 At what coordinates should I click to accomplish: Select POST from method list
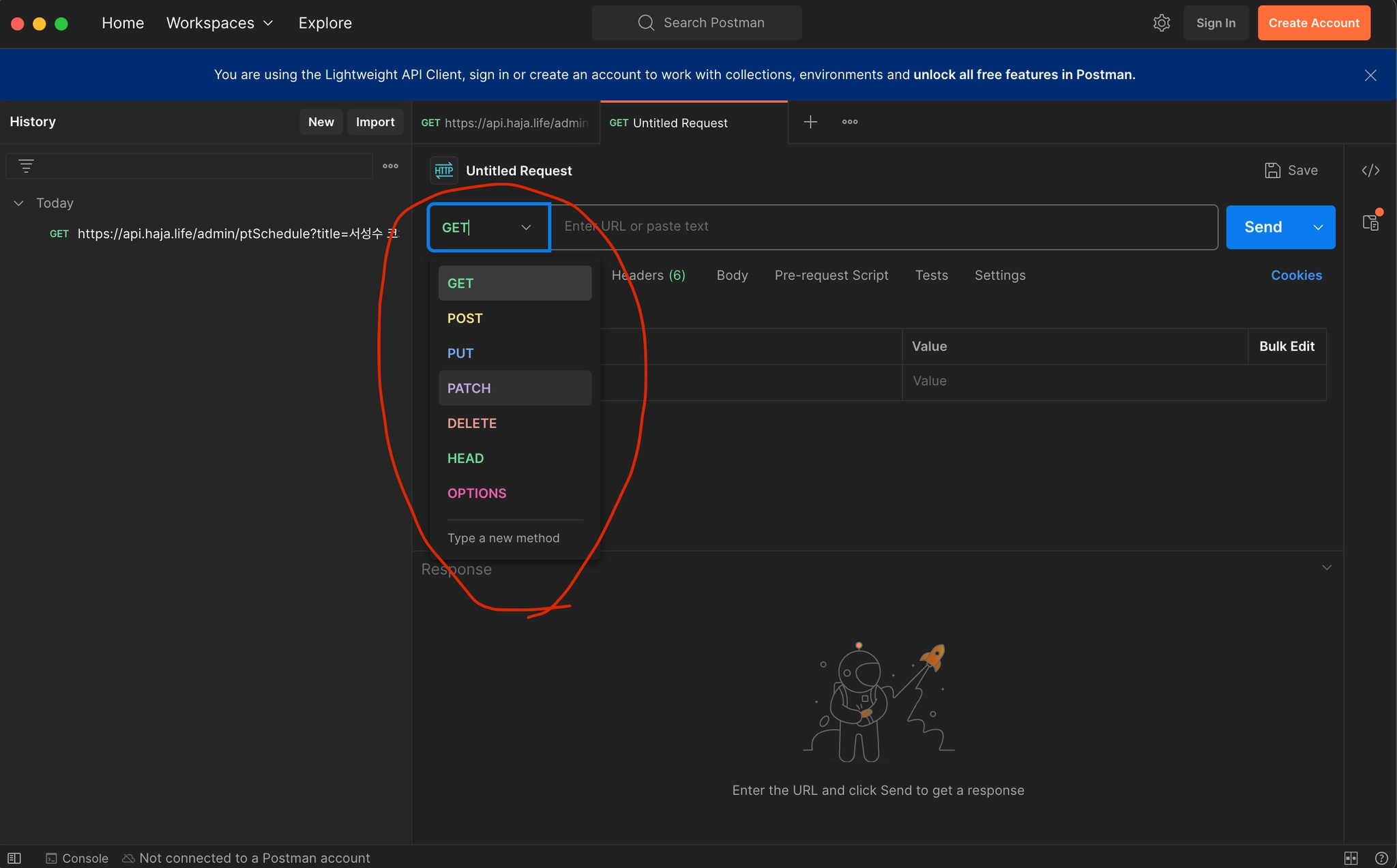pos(465,318)
